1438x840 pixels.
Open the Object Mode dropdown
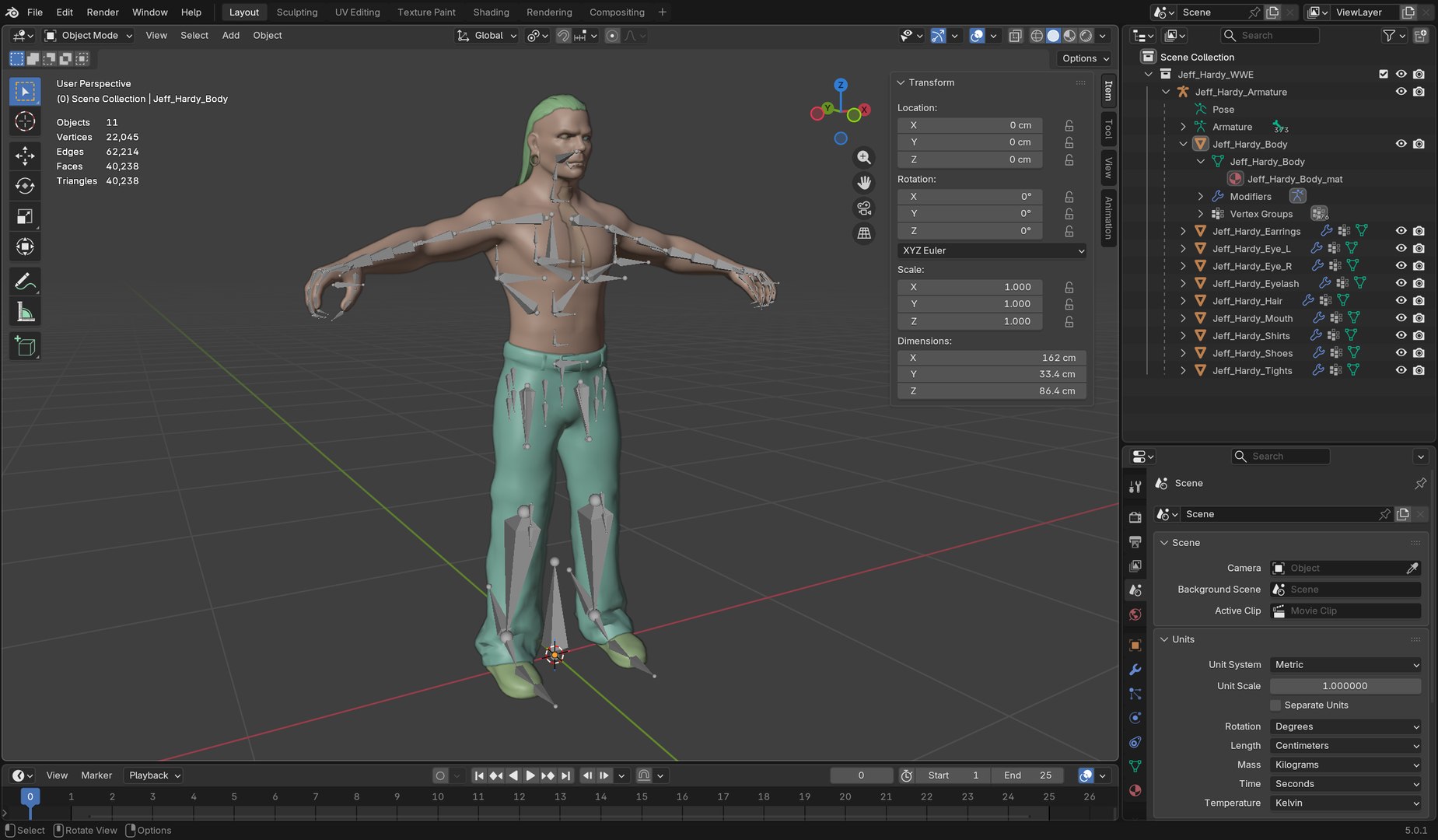tap(89, 35)
